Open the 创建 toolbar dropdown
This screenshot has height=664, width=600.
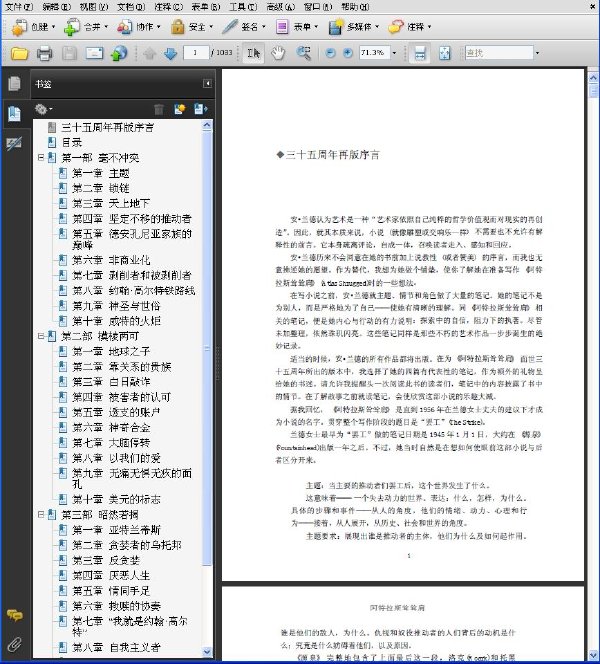(33, 27)
